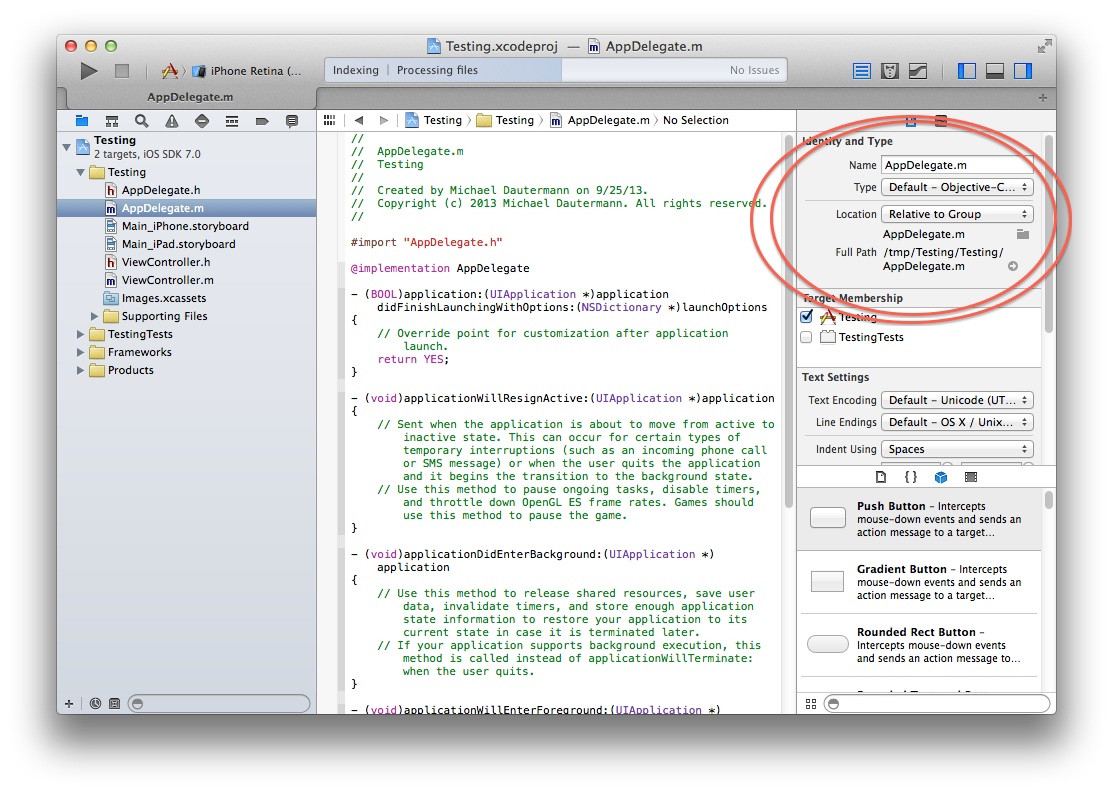The width and height of the screenshot is (1113, 793).
Task: Open the Line Endings dropdown
Action: pos(957,422)
